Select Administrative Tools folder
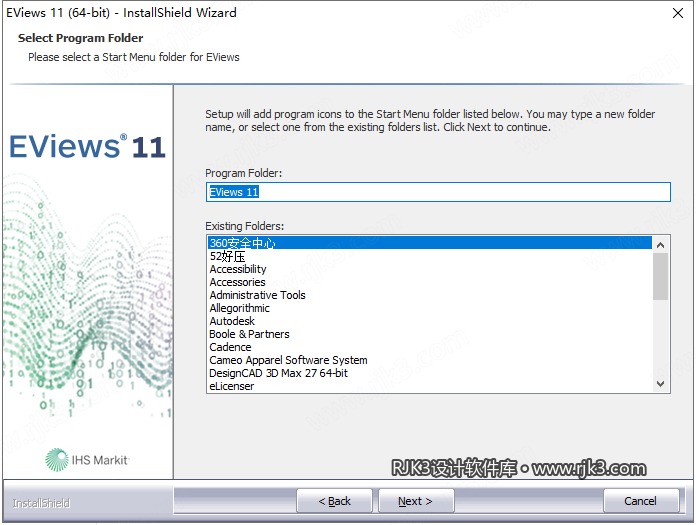696x525 pixels. point(430,295)
